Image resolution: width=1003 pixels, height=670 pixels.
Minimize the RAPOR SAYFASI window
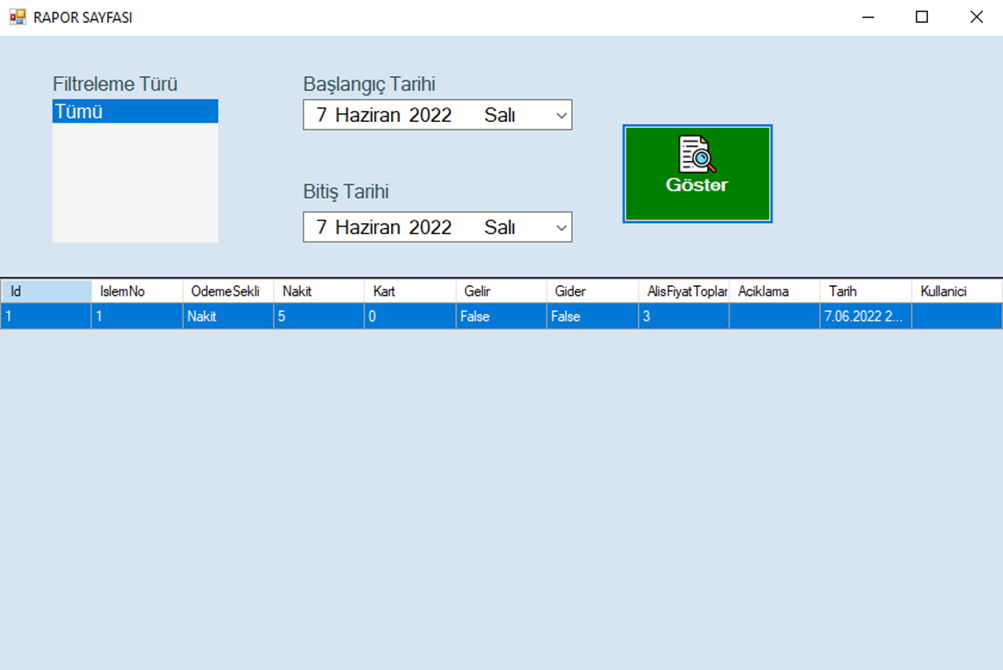click(x=868, y=17)
